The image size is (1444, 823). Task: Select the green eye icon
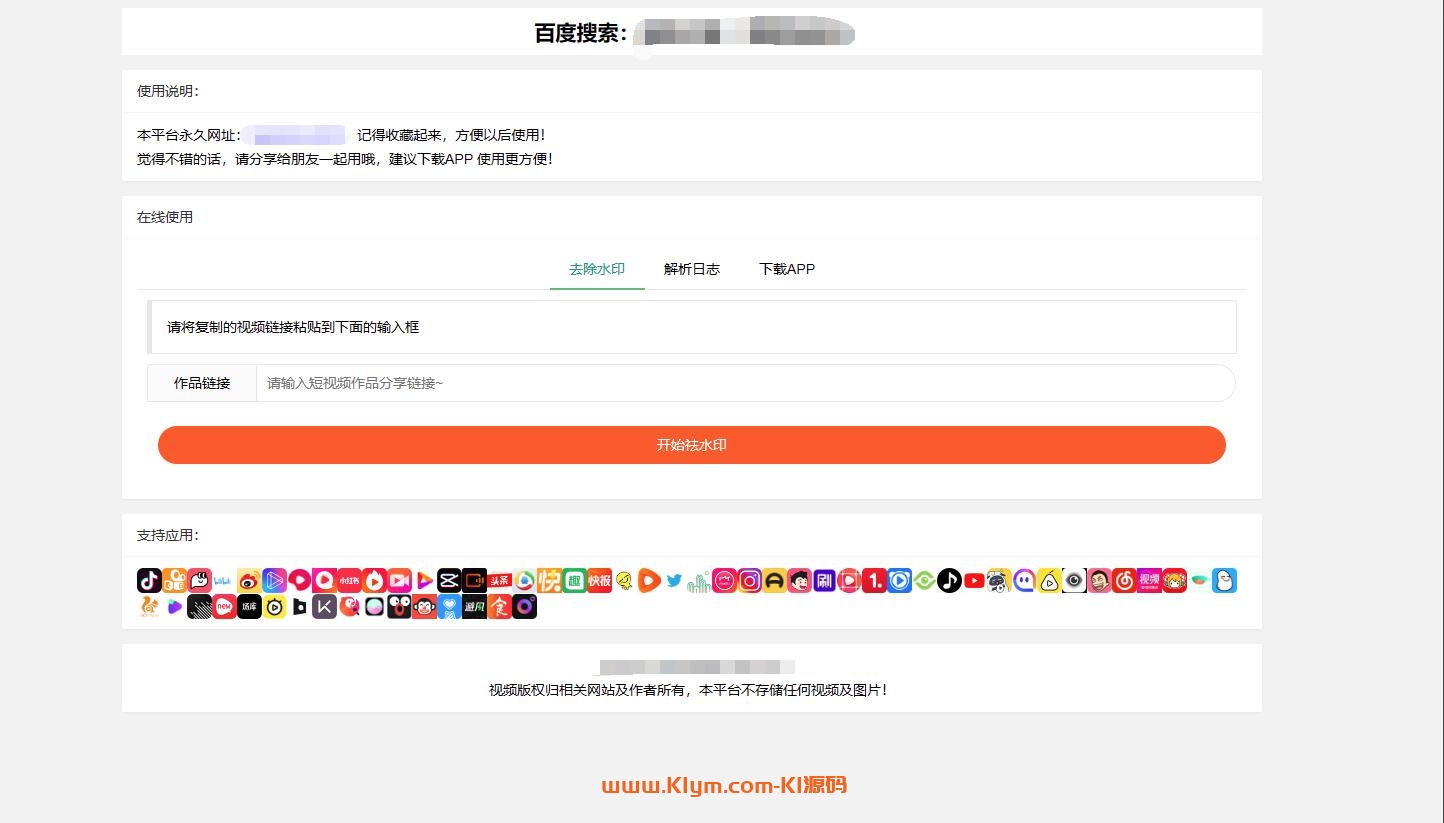coord(924,581)
